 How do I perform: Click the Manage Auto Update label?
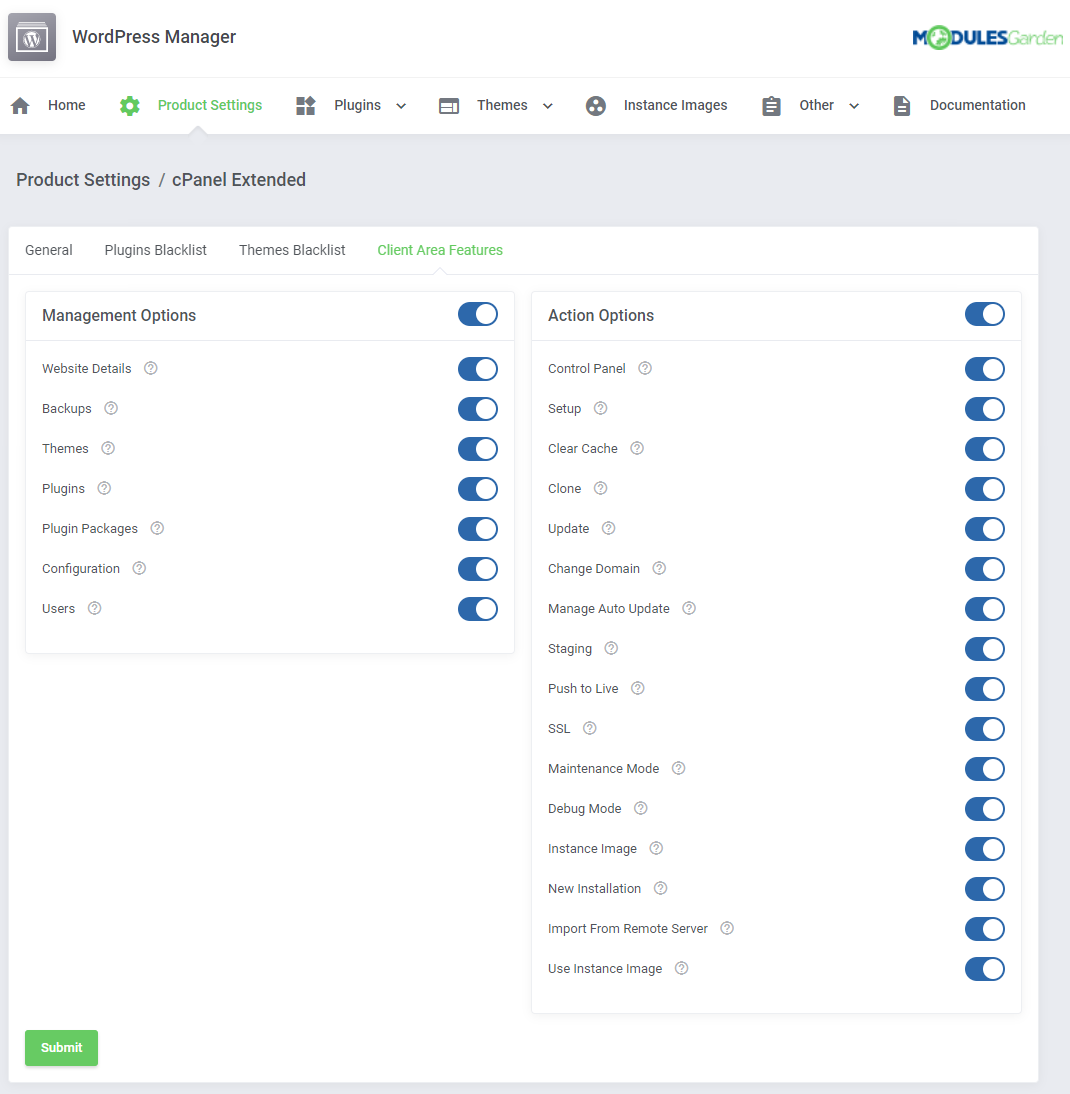609,608
